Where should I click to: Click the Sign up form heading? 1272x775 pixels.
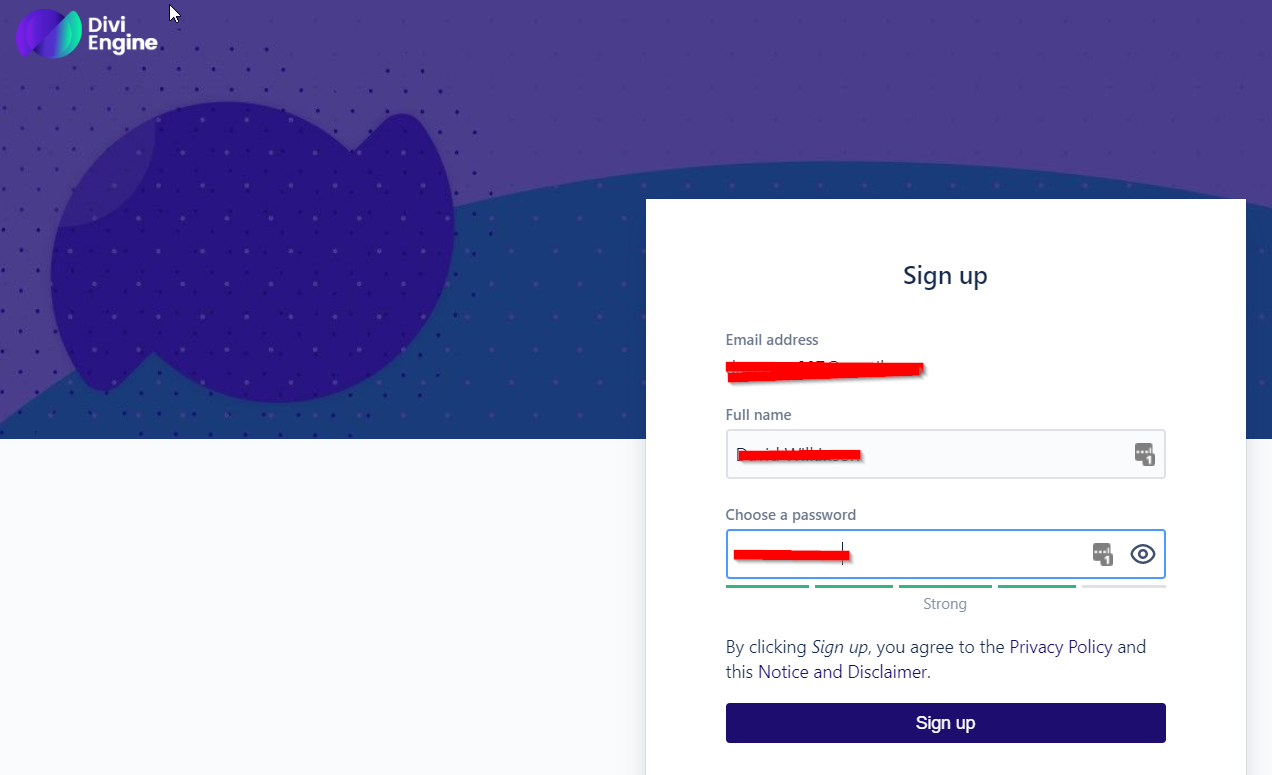945,275
